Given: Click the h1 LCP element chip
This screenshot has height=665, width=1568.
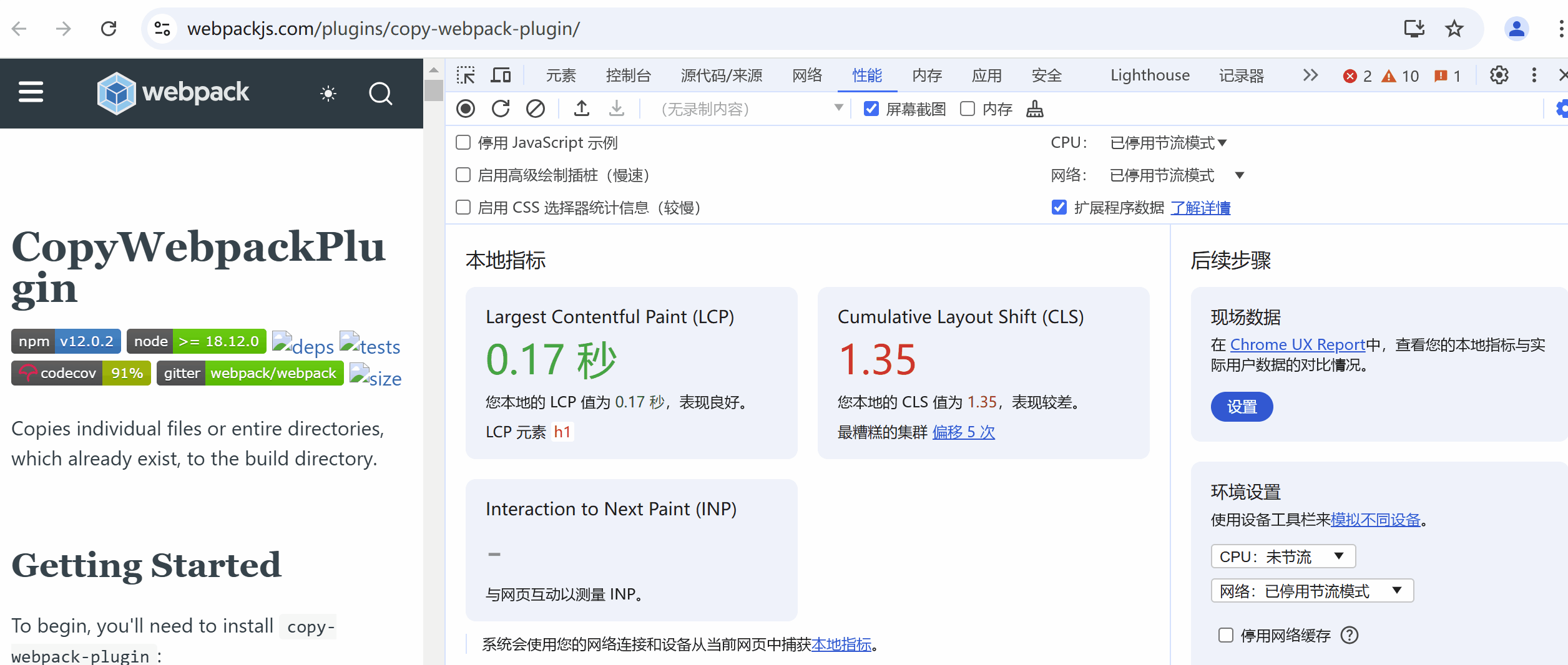Looking at the screenshot, I should coord(562,432).
